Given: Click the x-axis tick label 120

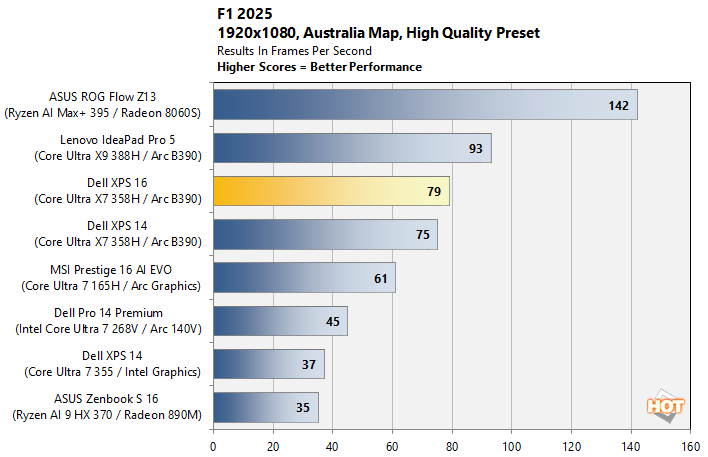Looking at the screenshot, I should 571,447.
